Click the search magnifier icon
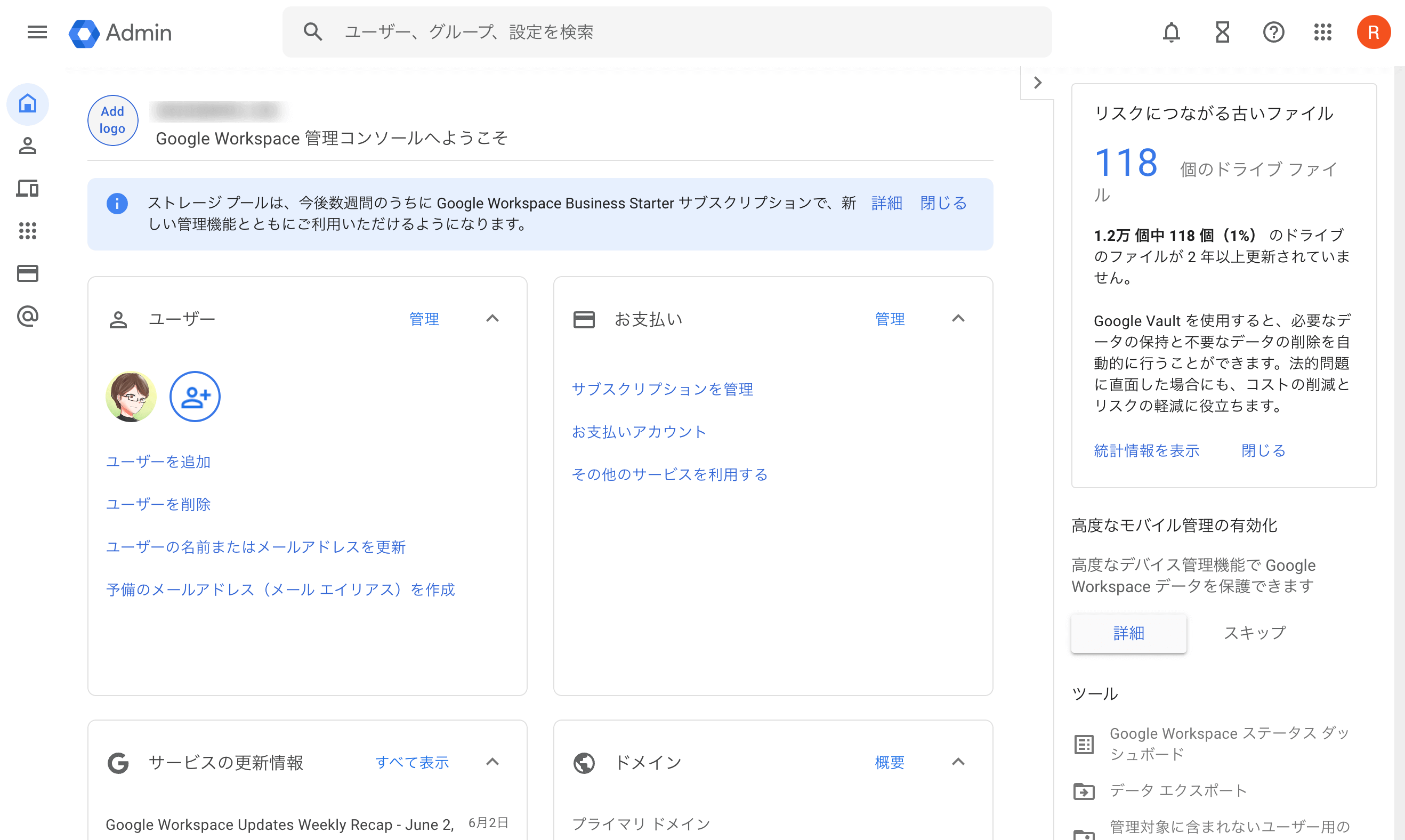The image size is (1405, 840). click(x=312, y=33)
